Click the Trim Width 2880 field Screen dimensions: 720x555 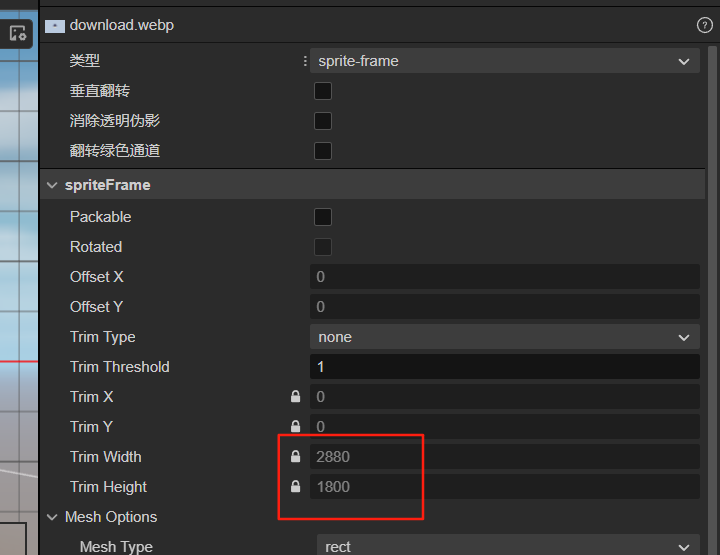[x=505, y=457]
